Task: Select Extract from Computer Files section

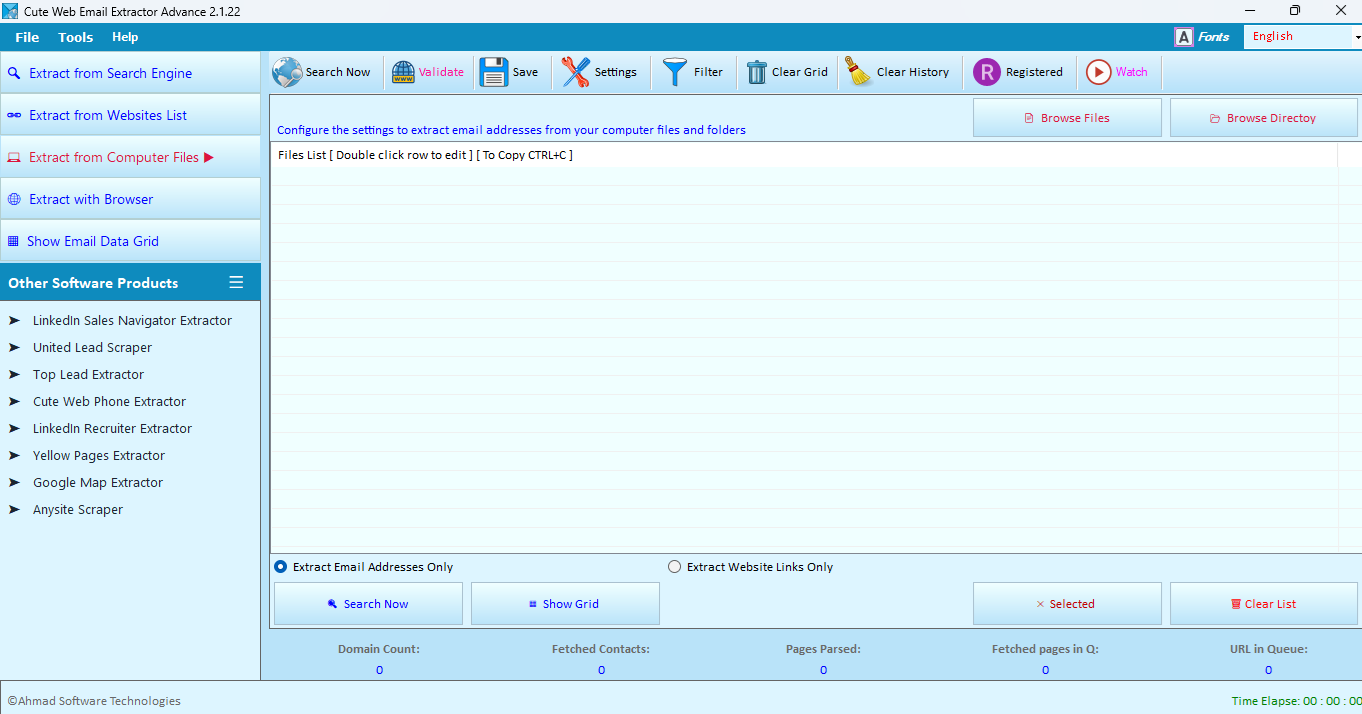Action: click(130, 157)
